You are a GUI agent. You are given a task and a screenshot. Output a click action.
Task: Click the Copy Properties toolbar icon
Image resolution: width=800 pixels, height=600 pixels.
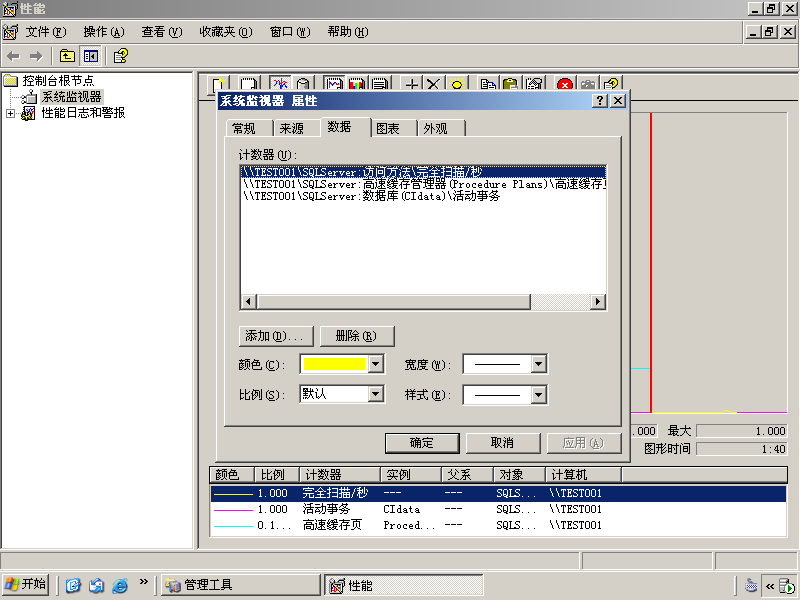pyautogui.click(x=488, y=83)
